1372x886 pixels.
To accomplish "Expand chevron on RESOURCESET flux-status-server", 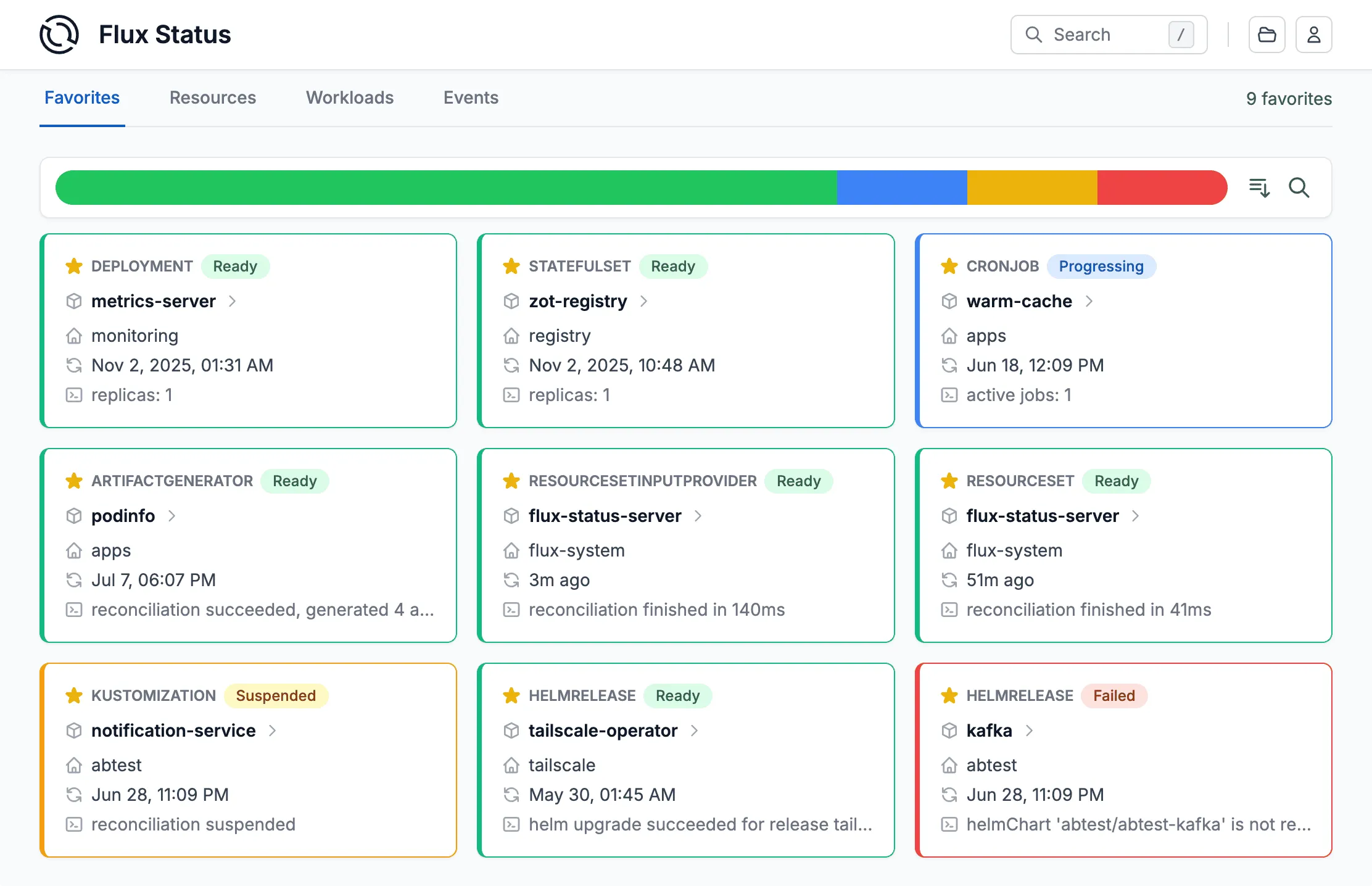I will point(1135,516).
